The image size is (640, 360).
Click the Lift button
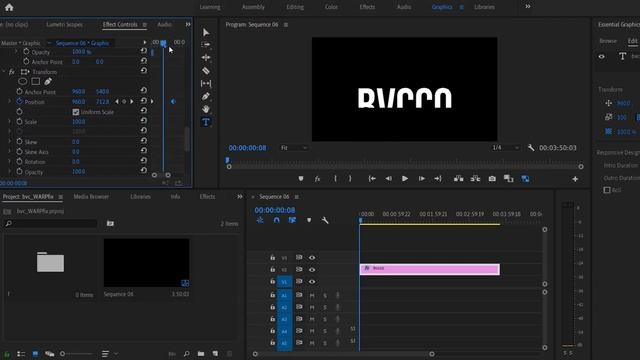(458, 179)
